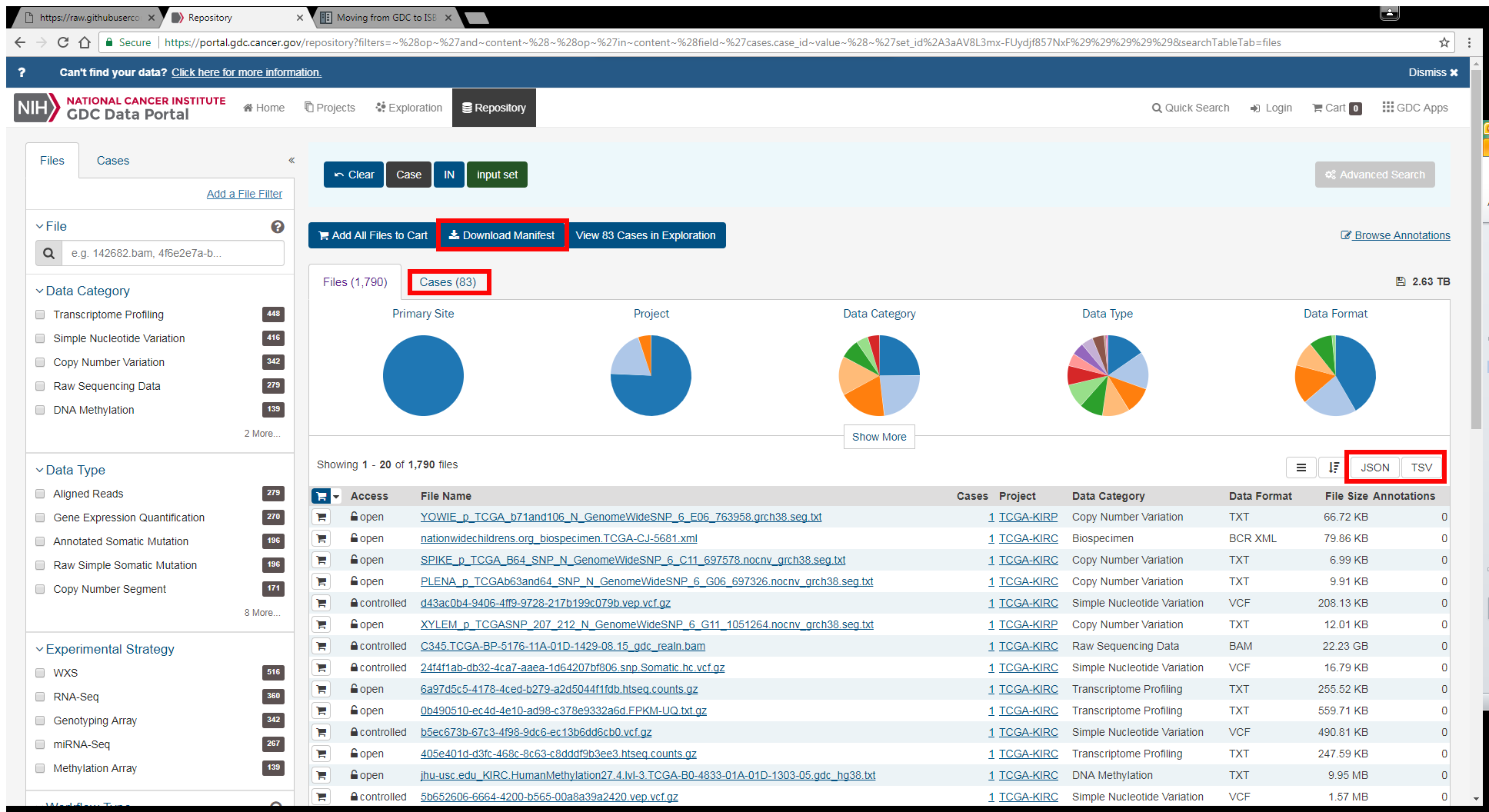
Task: Click the browser back arrow
Action: pyautogui.click(x=20, y=42)
